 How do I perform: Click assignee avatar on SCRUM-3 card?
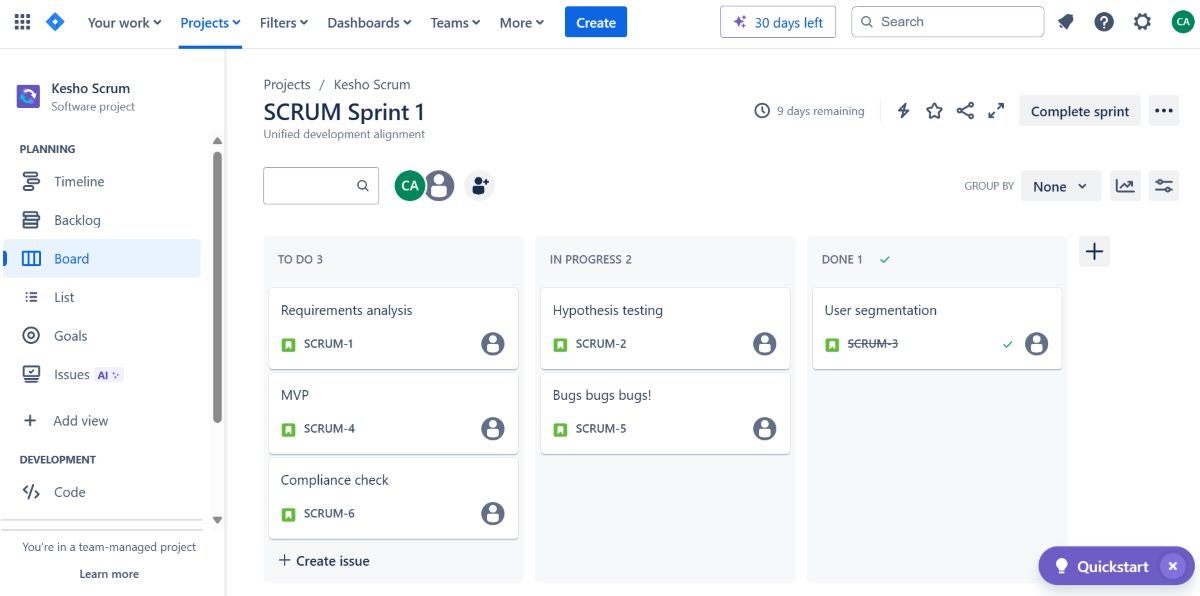1037,344
